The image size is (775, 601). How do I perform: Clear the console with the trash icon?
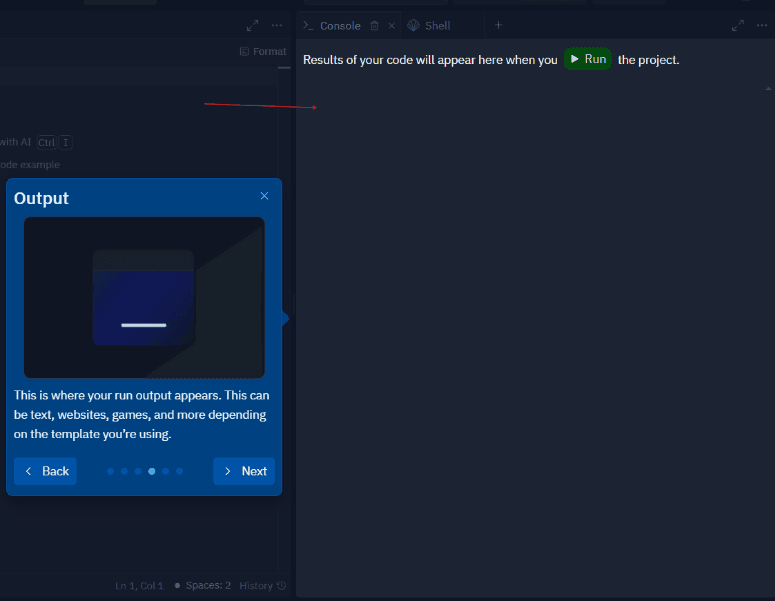click(374, 26)
